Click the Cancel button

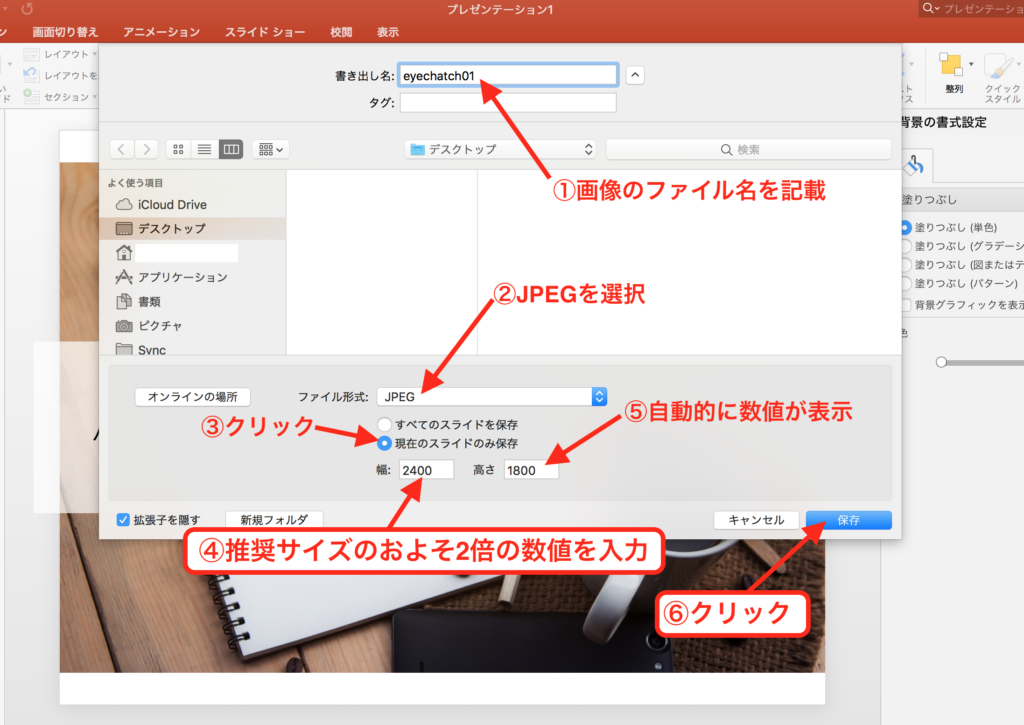756,520
